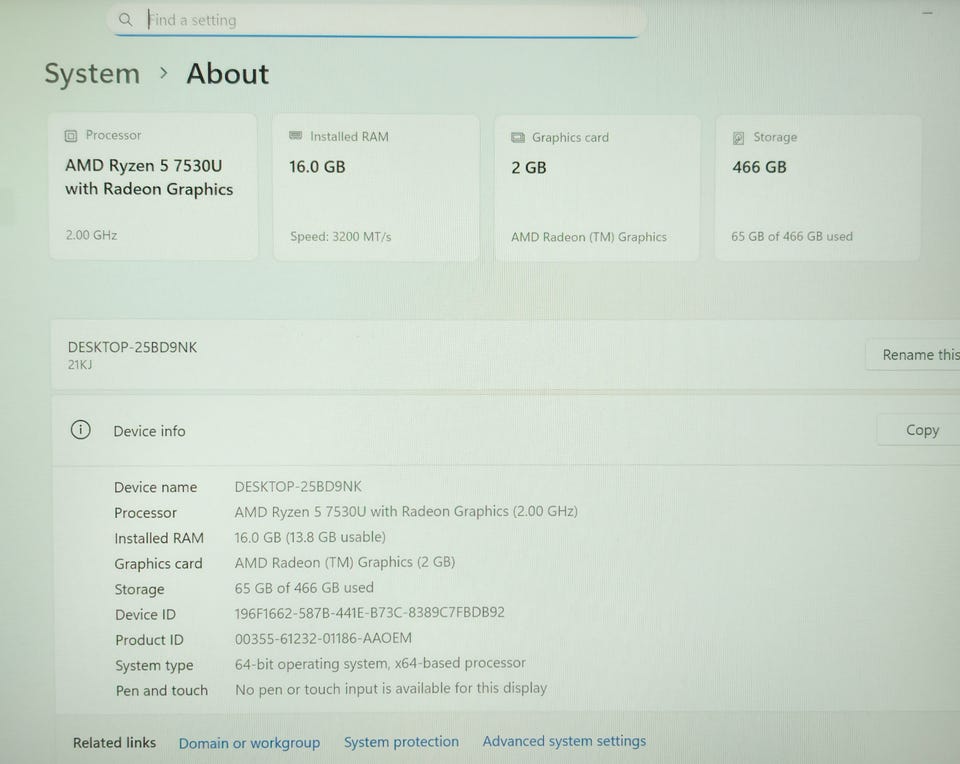The width and height of the screenshot is (960, 764).
Task: Open System protection link
Action: tap(401, 742)
